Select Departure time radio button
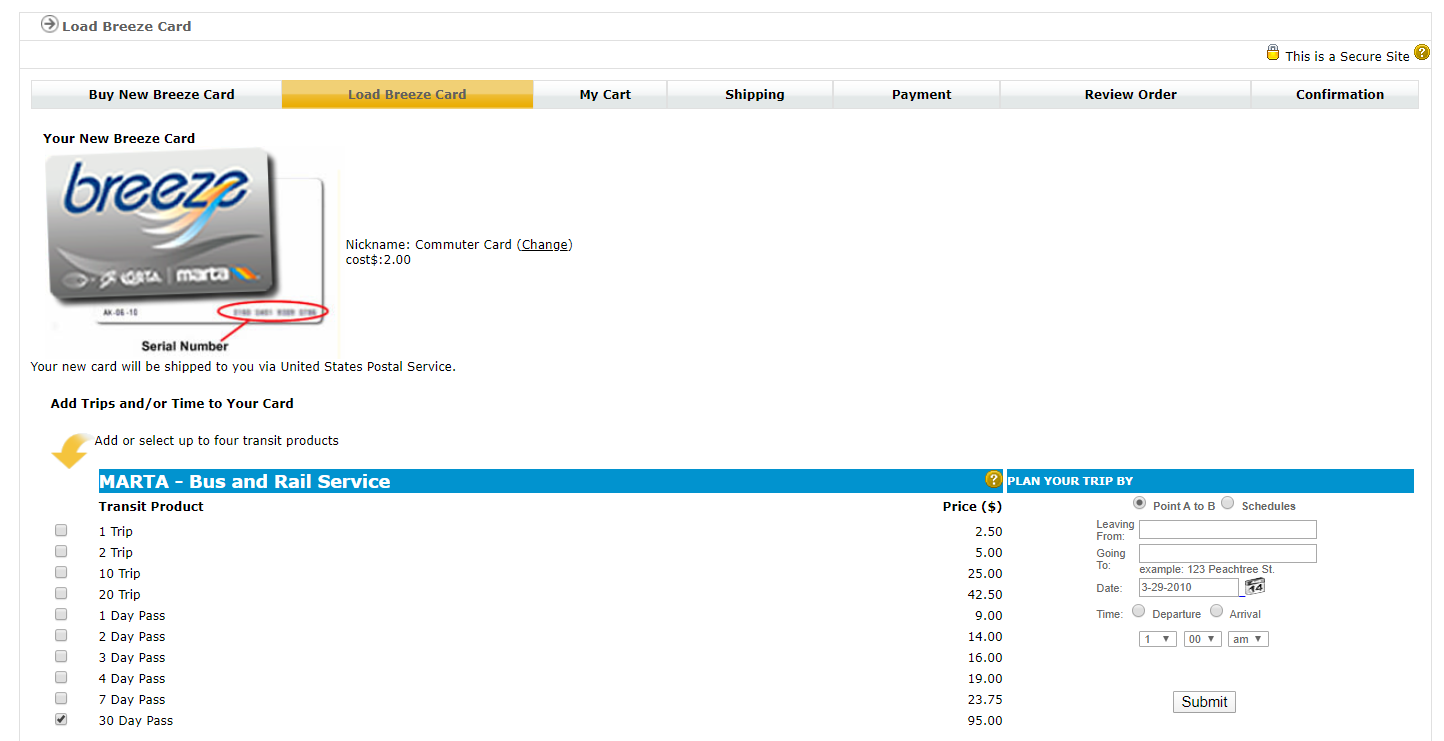 tap(1139, 611)
